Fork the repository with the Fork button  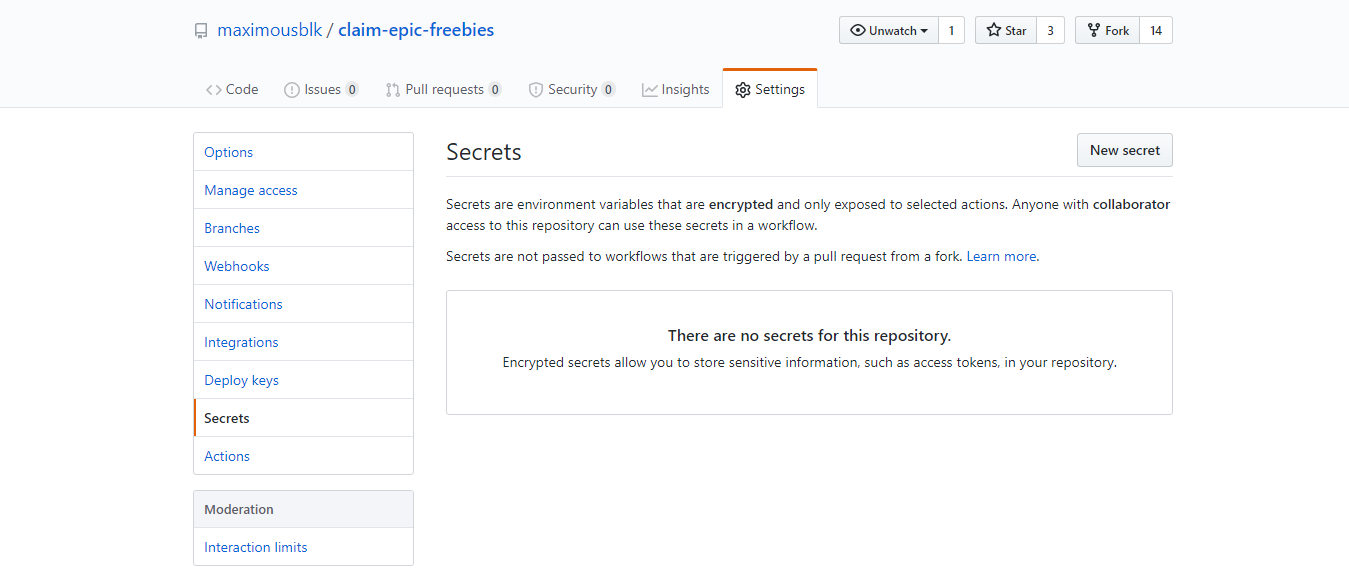click(1107, 30)
